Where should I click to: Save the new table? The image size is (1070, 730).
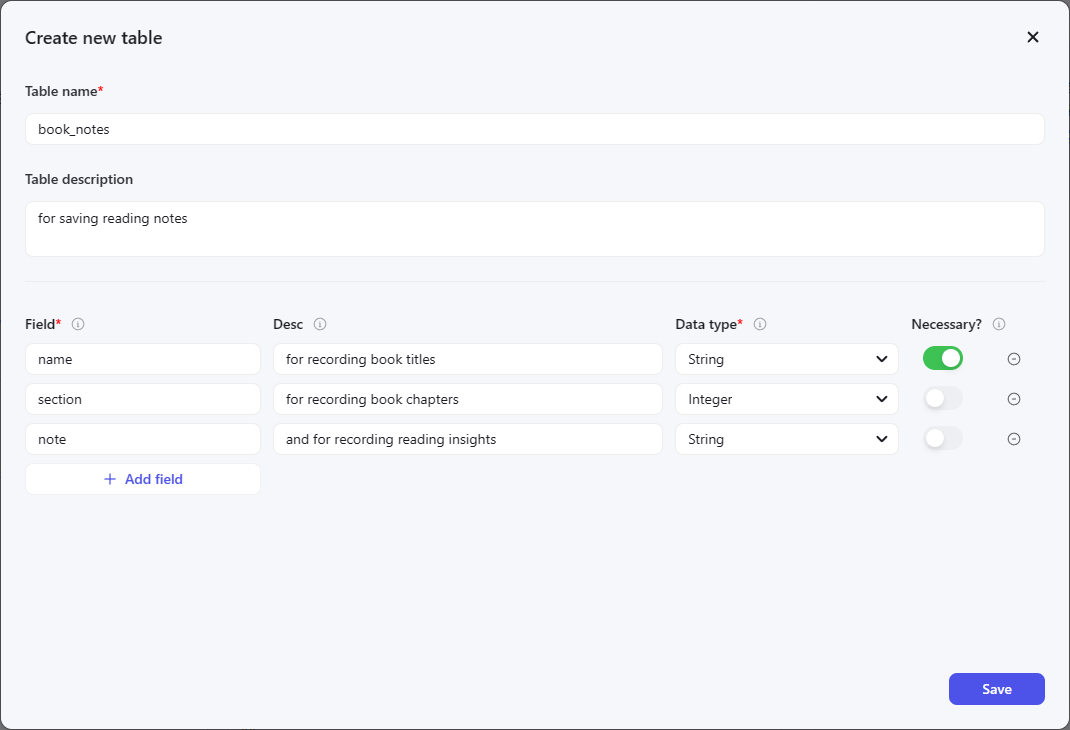click(x=996, y=689)
